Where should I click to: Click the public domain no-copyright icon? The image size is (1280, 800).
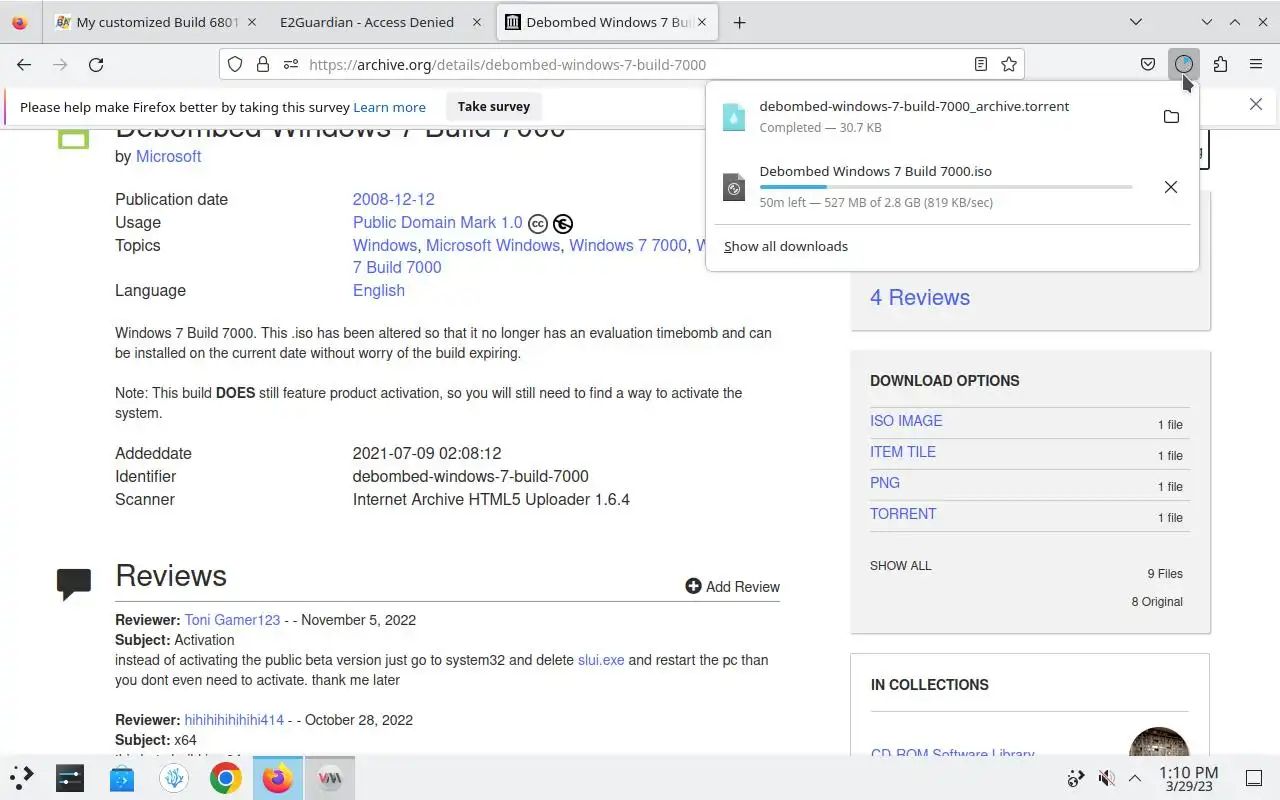[563, 224]
